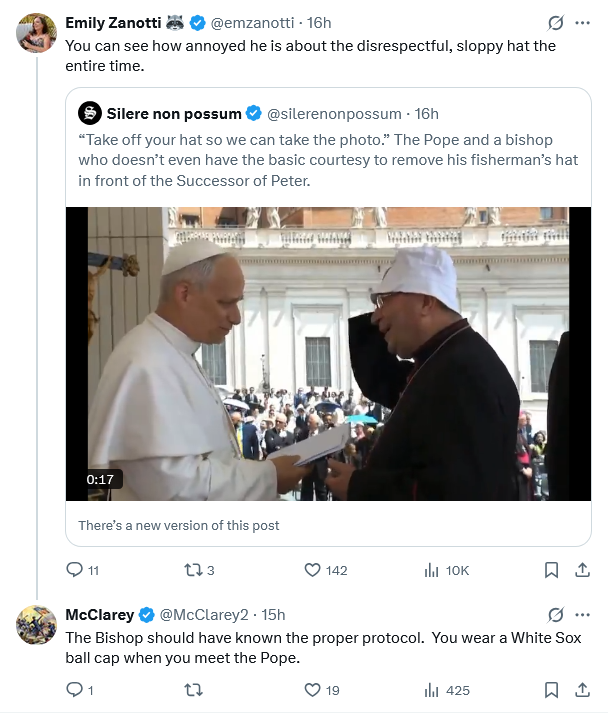Viewport: 609px width, 717px height.
Task: Open Emily Zanotti's profile name link
Action: (113, 22)
